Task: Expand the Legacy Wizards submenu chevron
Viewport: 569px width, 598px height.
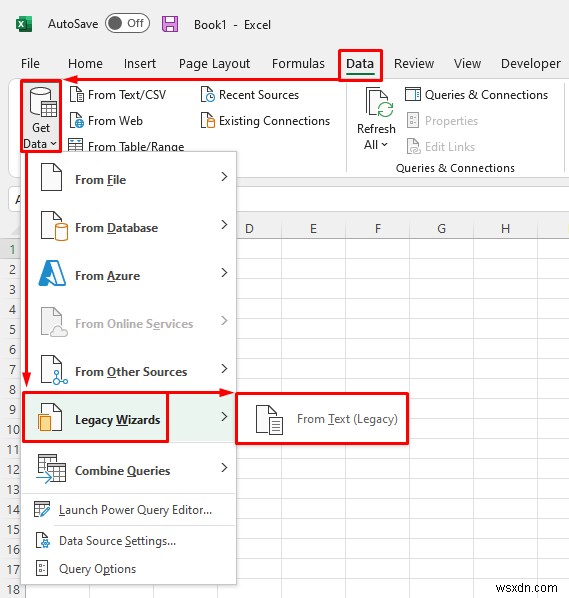Action: pos(224,417)
